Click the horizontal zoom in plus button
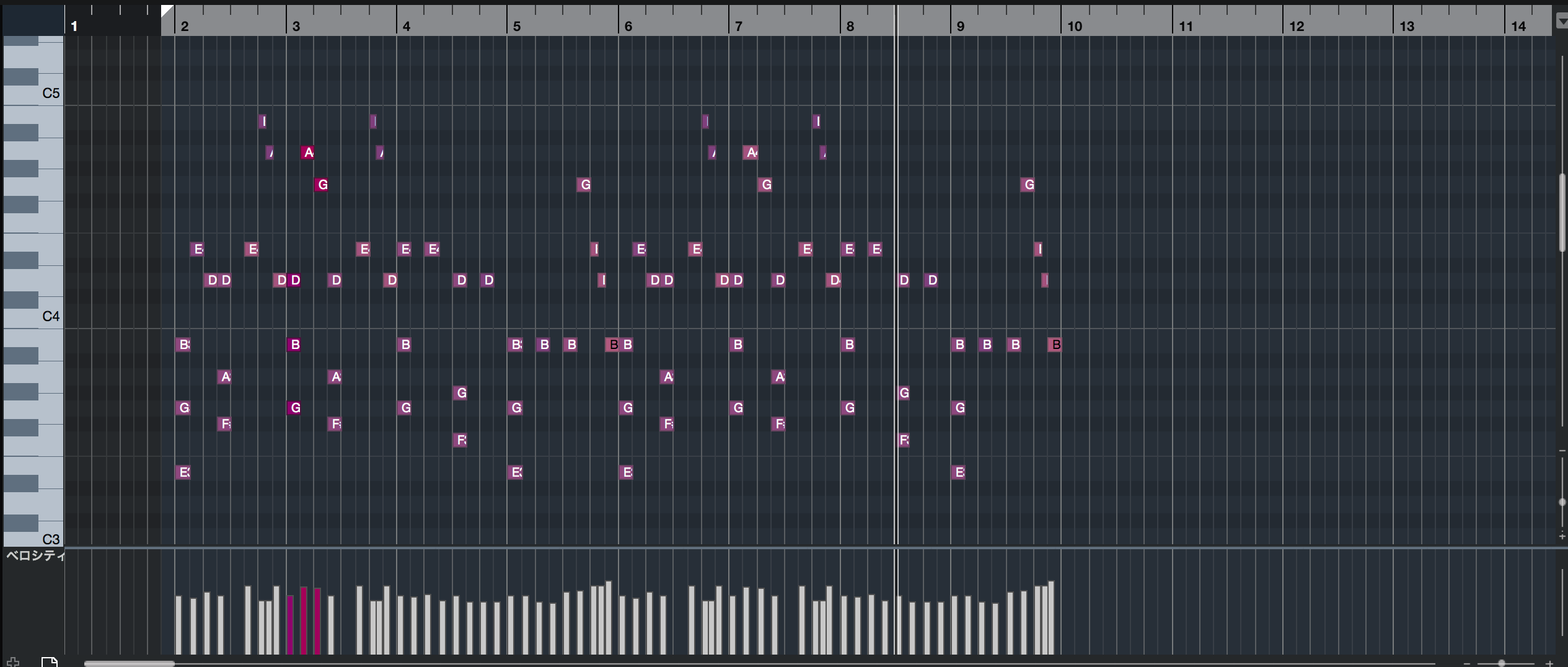Screen dimensions: 1568x667 tap(1549, 663)
